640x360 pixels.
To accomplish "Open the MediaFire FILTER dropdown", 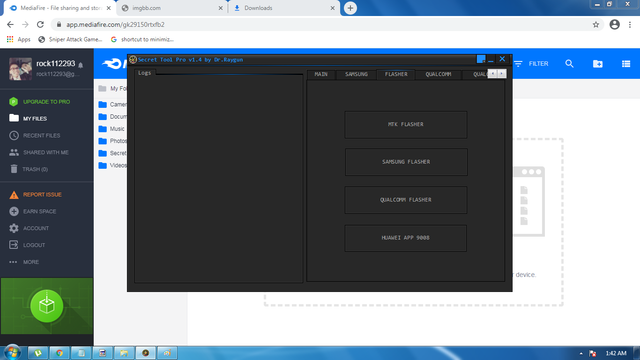I will point(531,64).
